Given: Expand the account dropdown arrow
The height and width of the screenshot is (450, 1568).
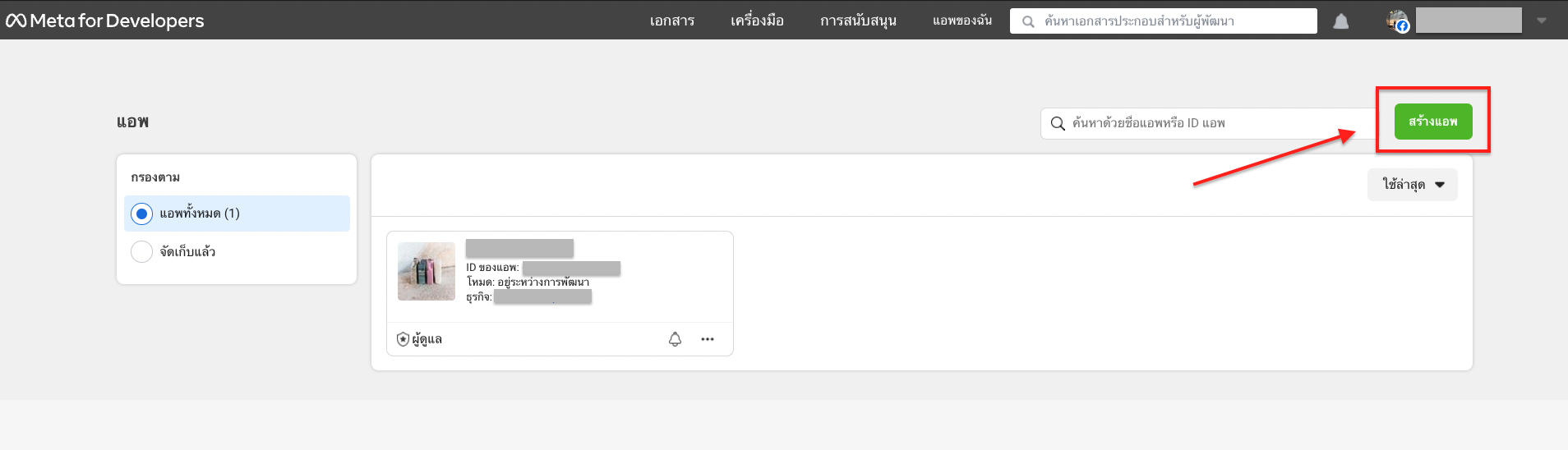Looking at the screenshot, I should [x=1542, y=21].
